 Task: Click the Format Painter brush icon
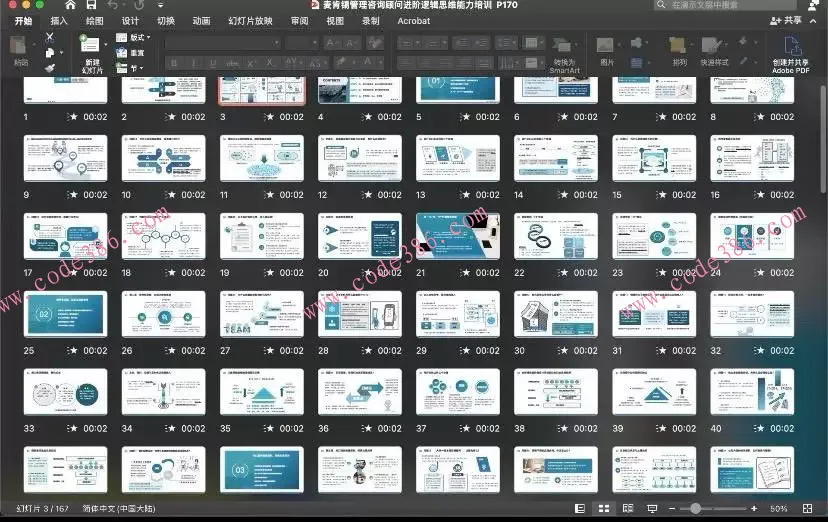(x=50, y=68)
